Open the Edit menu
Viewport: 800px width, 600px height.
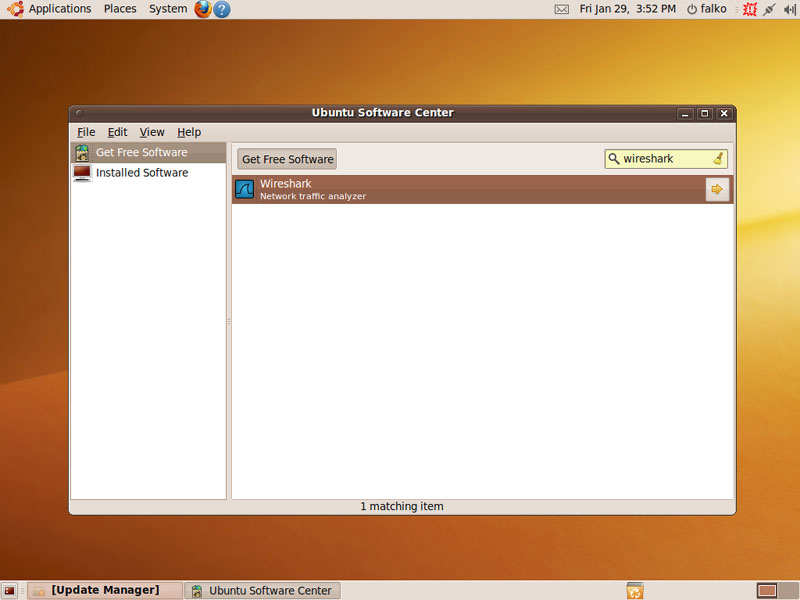click(x=118, y=132)
